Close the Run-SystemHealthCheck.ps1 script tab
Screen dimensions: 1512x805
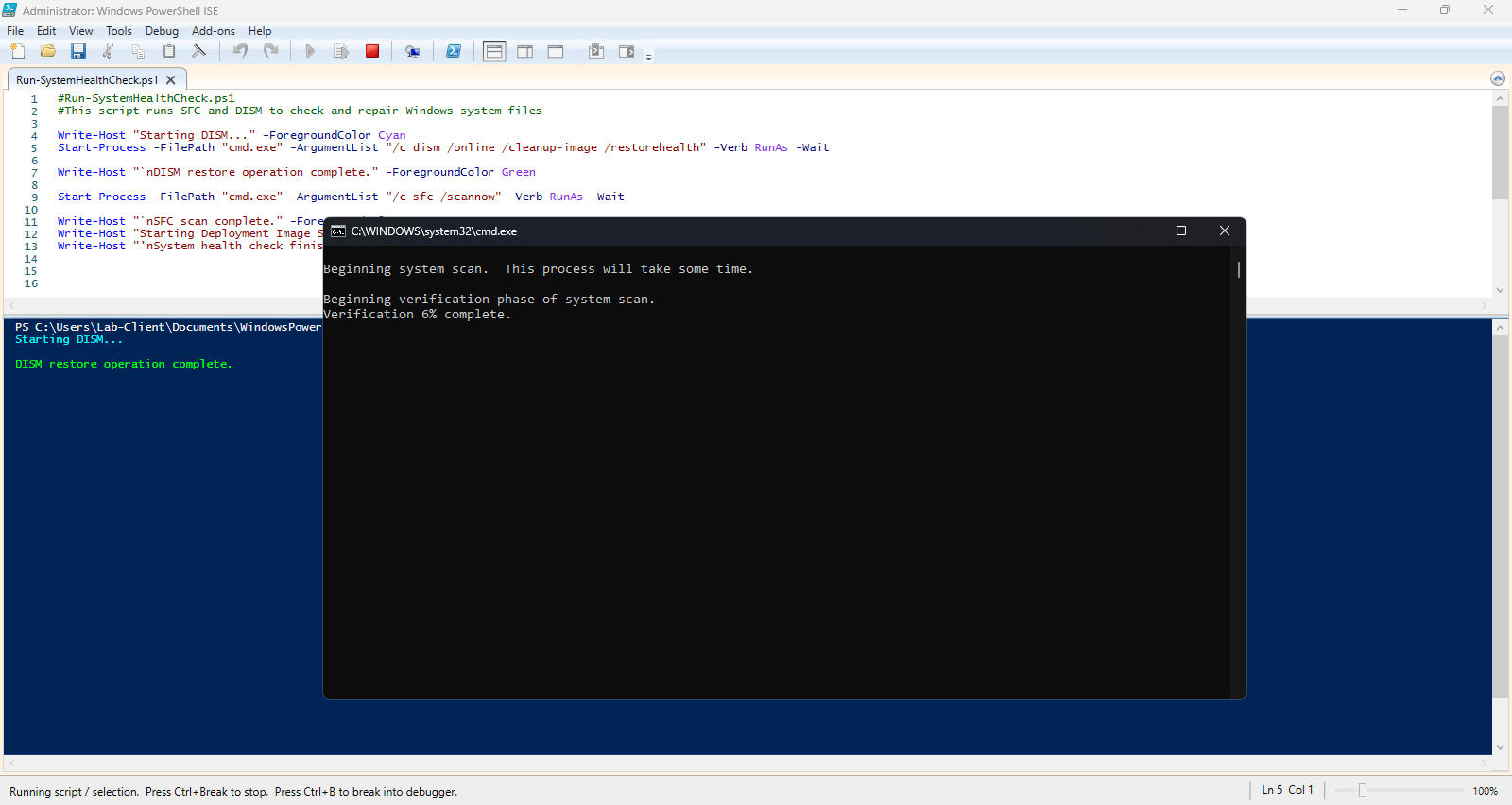tap(171, 80)
